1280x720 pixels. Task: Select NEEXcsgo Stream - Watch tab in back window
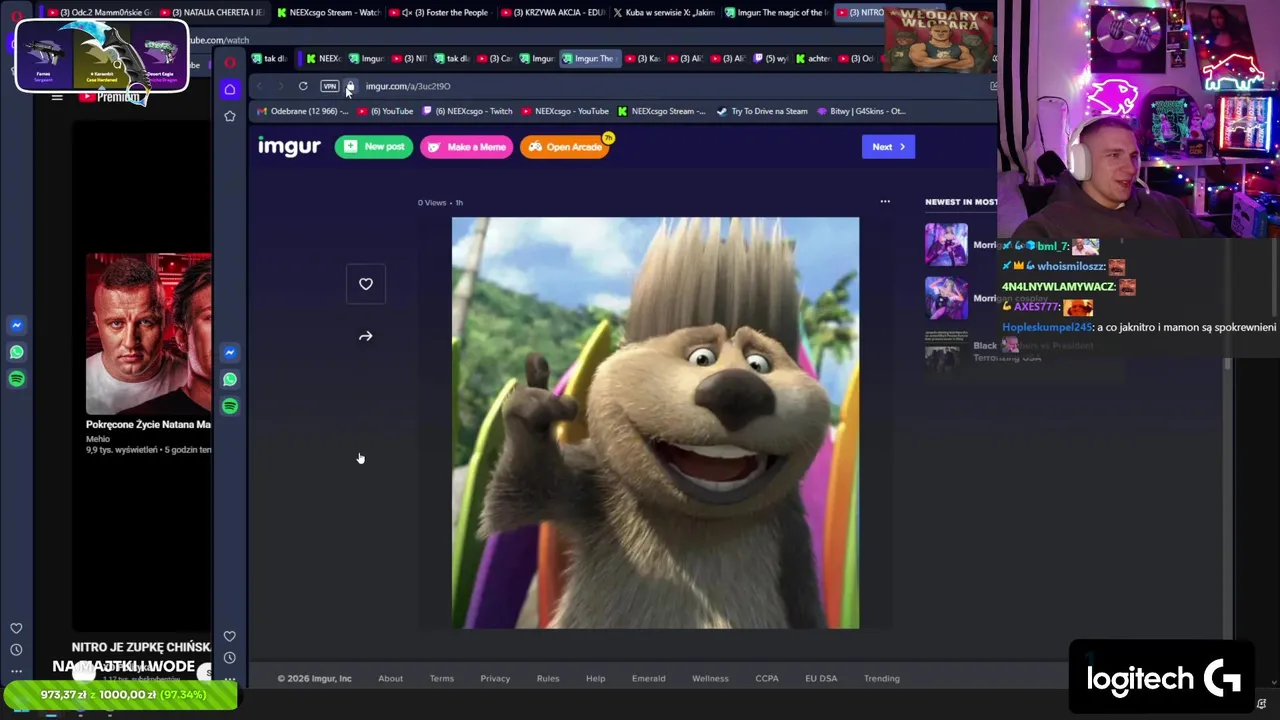click(328, 13)
